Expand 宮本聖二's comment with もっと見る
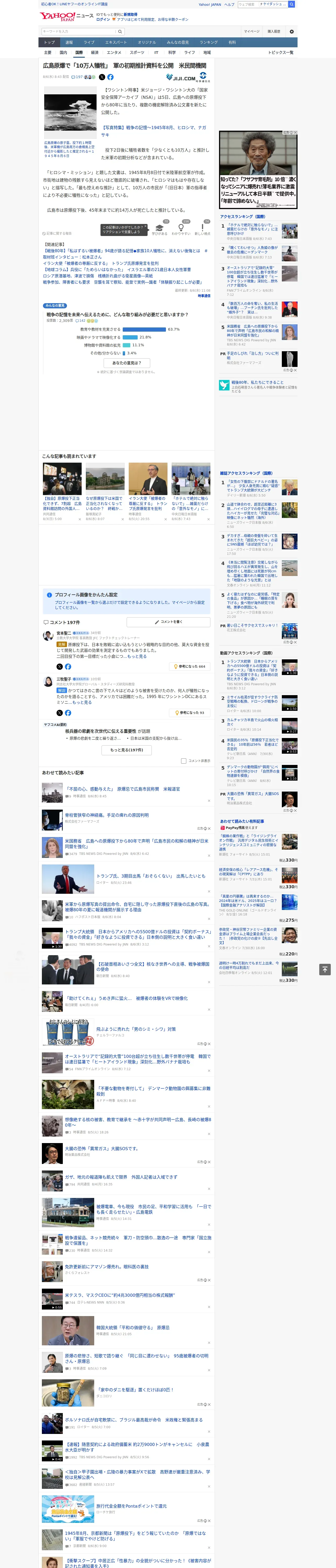This screenshot has width=336, height=1568. coord(137,657)
